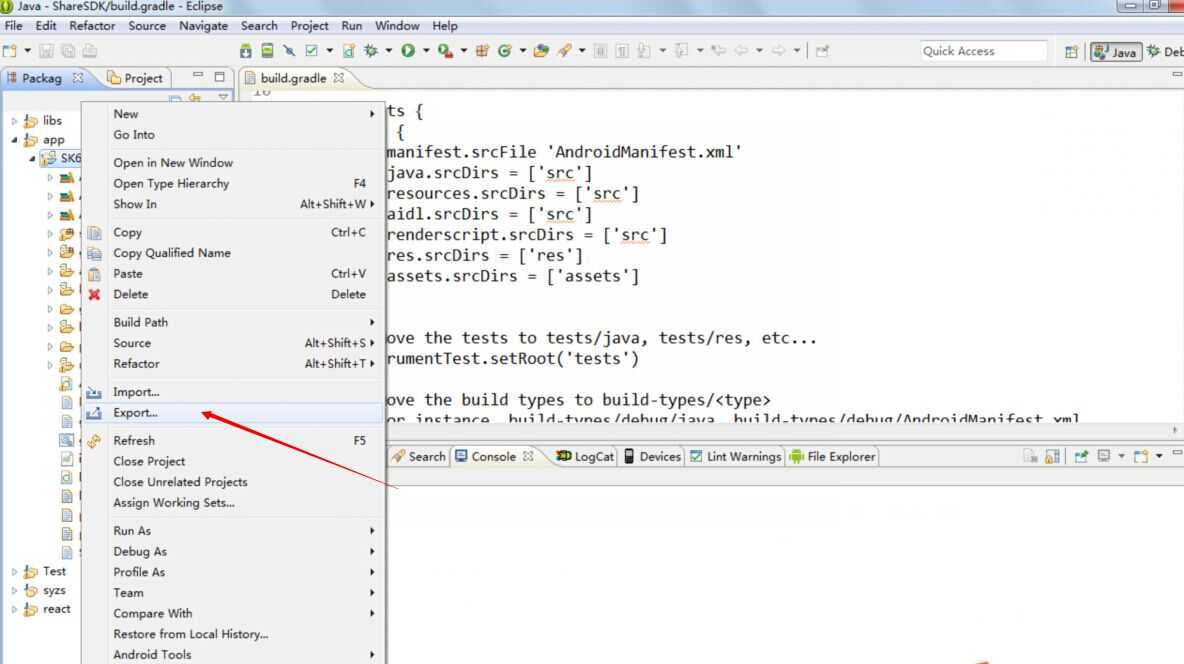Click the Scroll Lock icon in Console toolbar
1184x664 pixels.
pyautogui.click(x=1053, y=456)
